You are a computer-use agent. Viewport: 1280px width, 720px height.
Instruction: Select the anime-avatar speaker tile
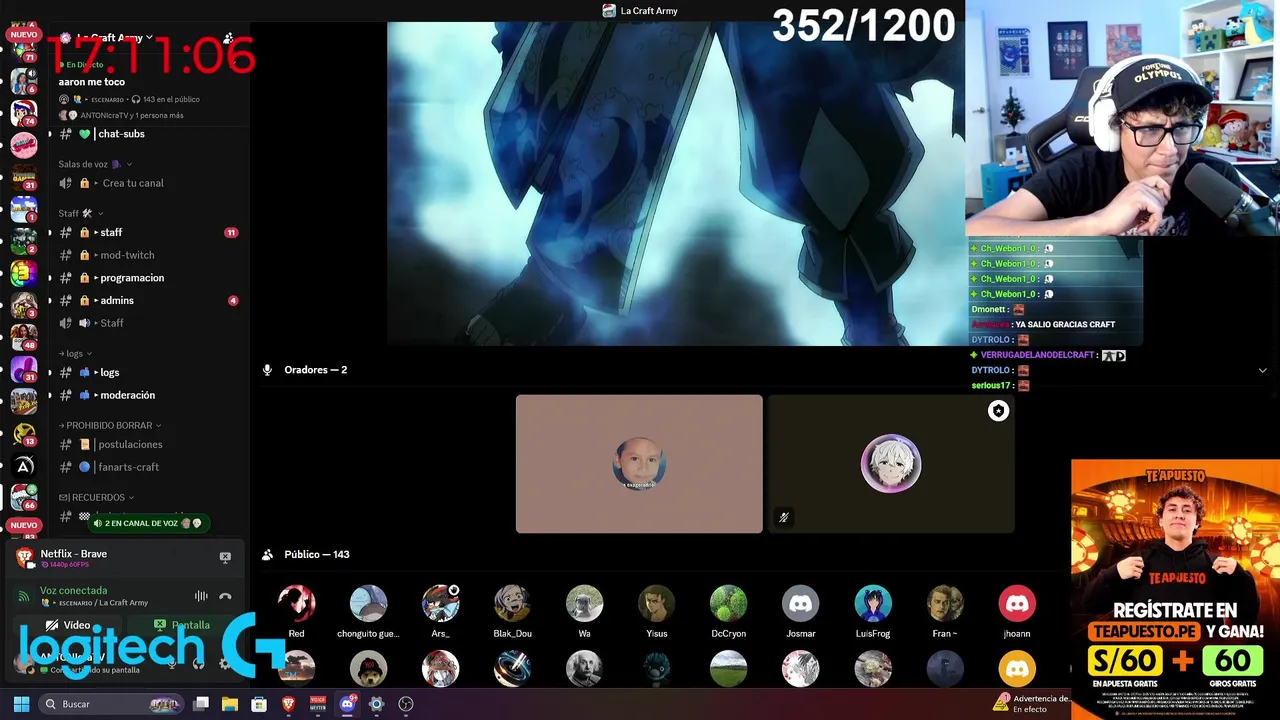tap(891, 464)
